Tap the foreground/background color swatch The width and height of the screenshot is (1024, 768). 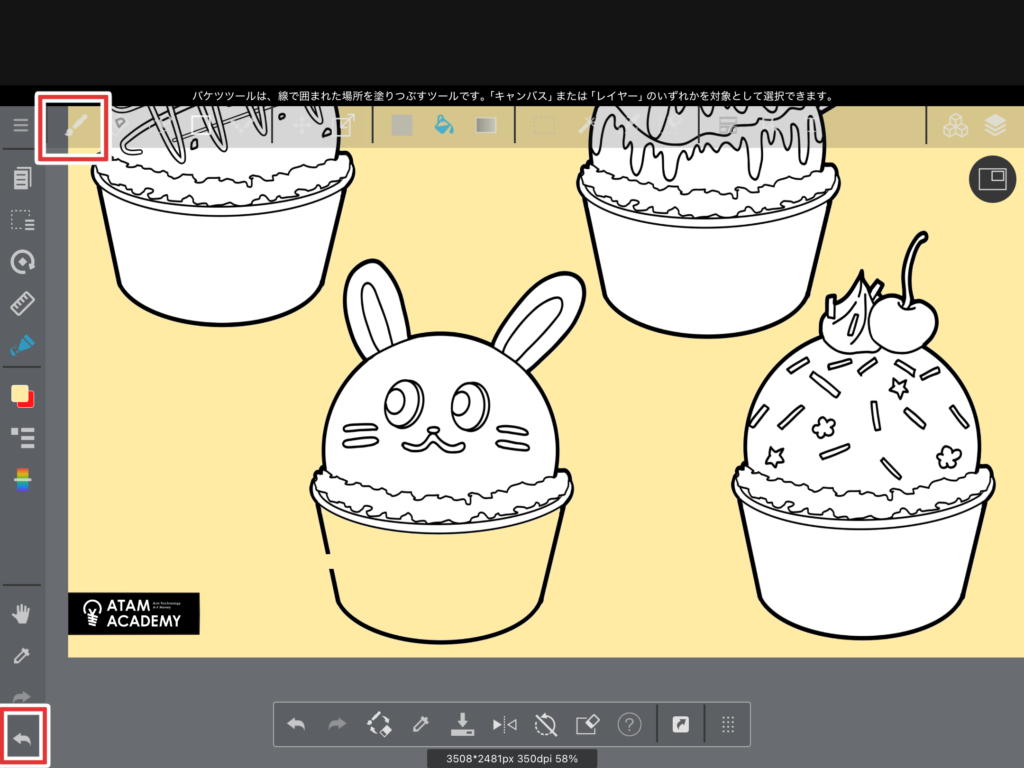coord(22,395)
